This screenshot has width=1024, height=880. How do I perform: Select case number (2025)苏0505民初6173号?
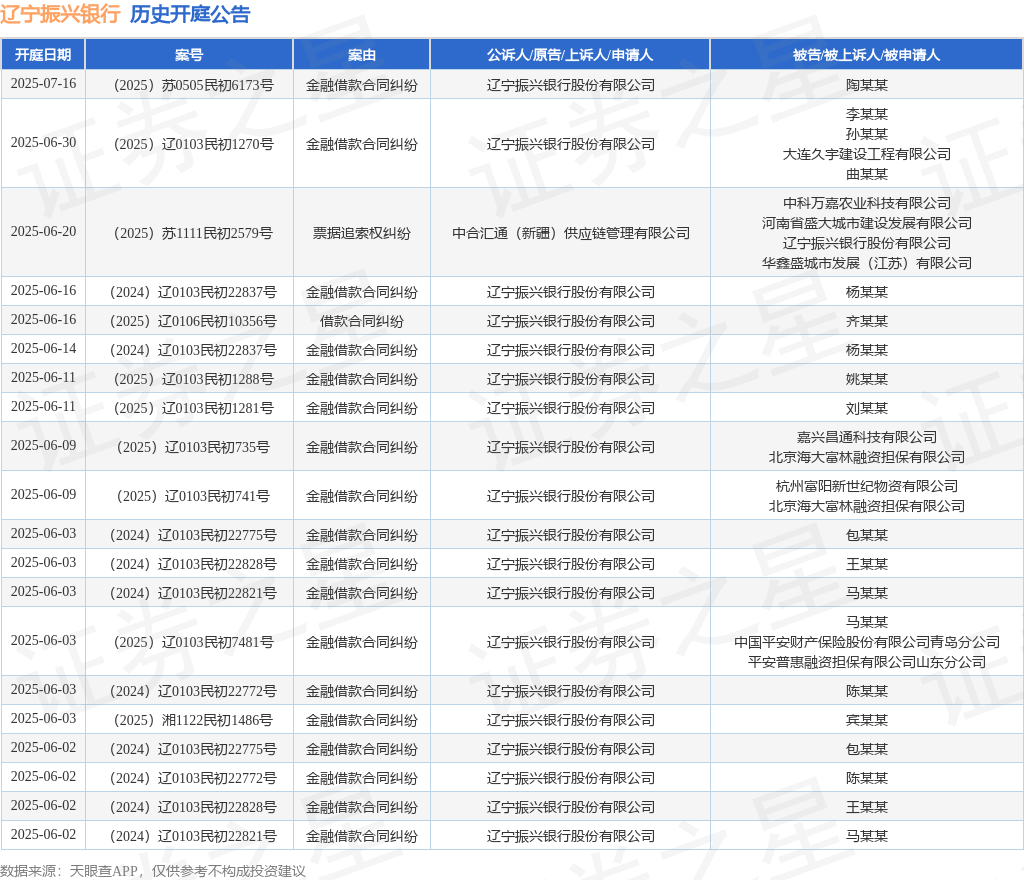[x=193, y=86]
